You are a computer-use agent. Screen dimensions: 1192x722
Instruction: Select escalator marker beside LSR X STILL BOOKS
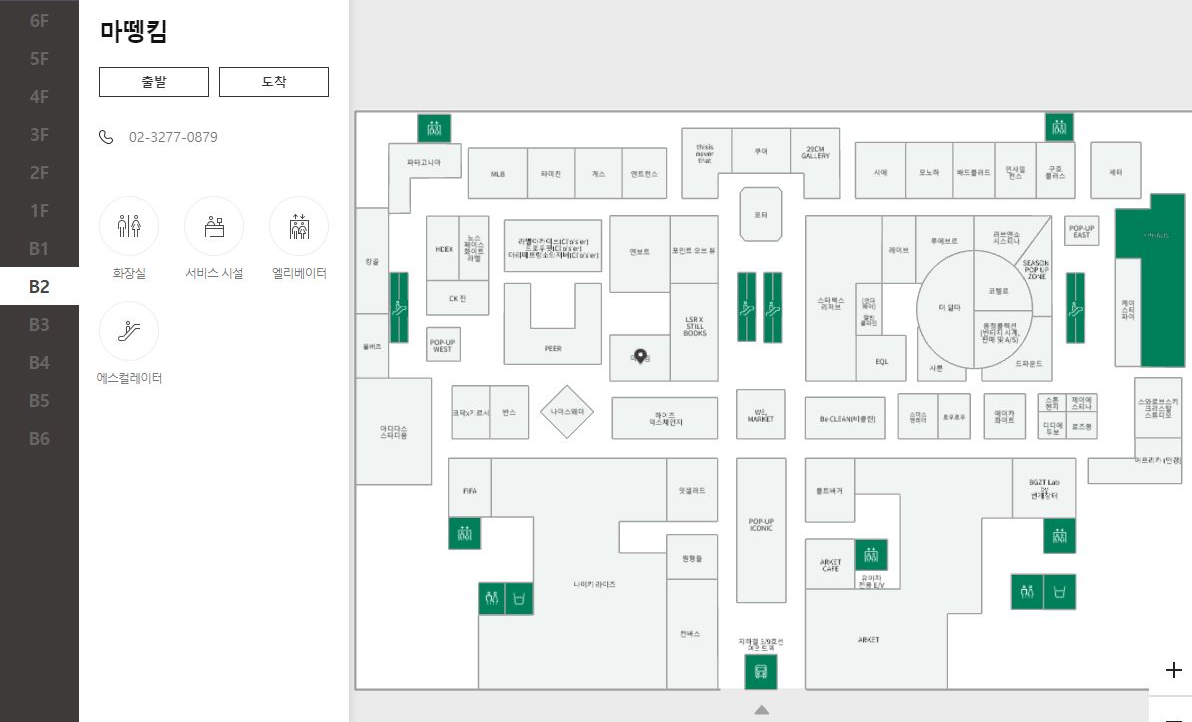point(747,307)
